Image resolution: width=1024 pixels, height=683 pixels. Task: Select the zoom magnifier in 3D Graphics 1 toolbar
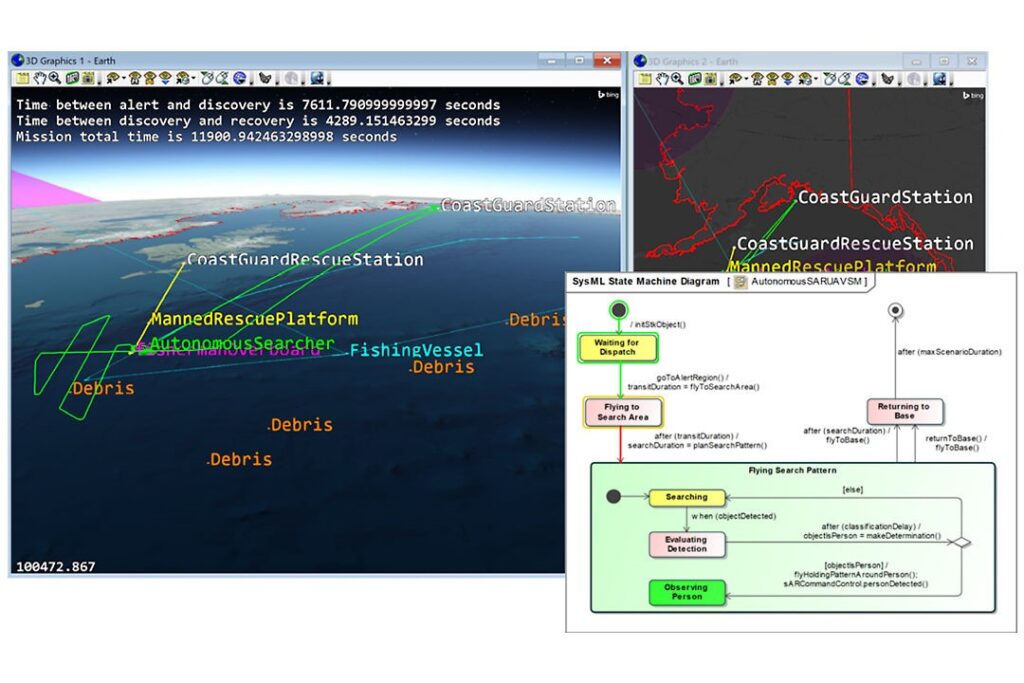tap(55, 78)
